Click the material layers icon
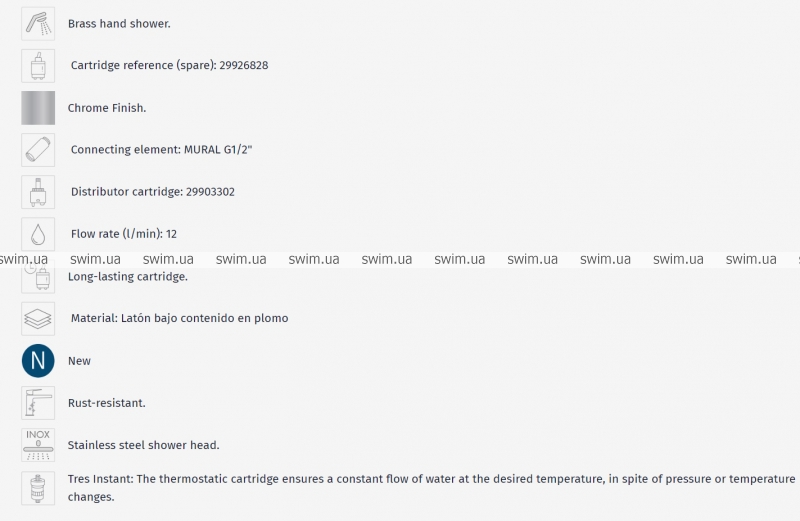Screen dimensions: 800x521 [x=38, y=318]
